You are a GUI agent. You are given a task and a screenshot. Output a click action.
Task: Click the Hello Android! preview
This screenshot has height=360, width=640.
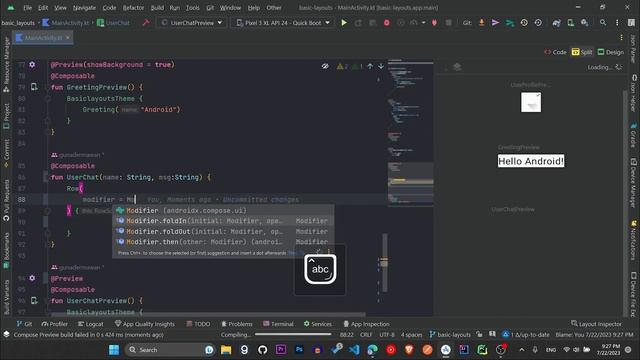point(531,161)
